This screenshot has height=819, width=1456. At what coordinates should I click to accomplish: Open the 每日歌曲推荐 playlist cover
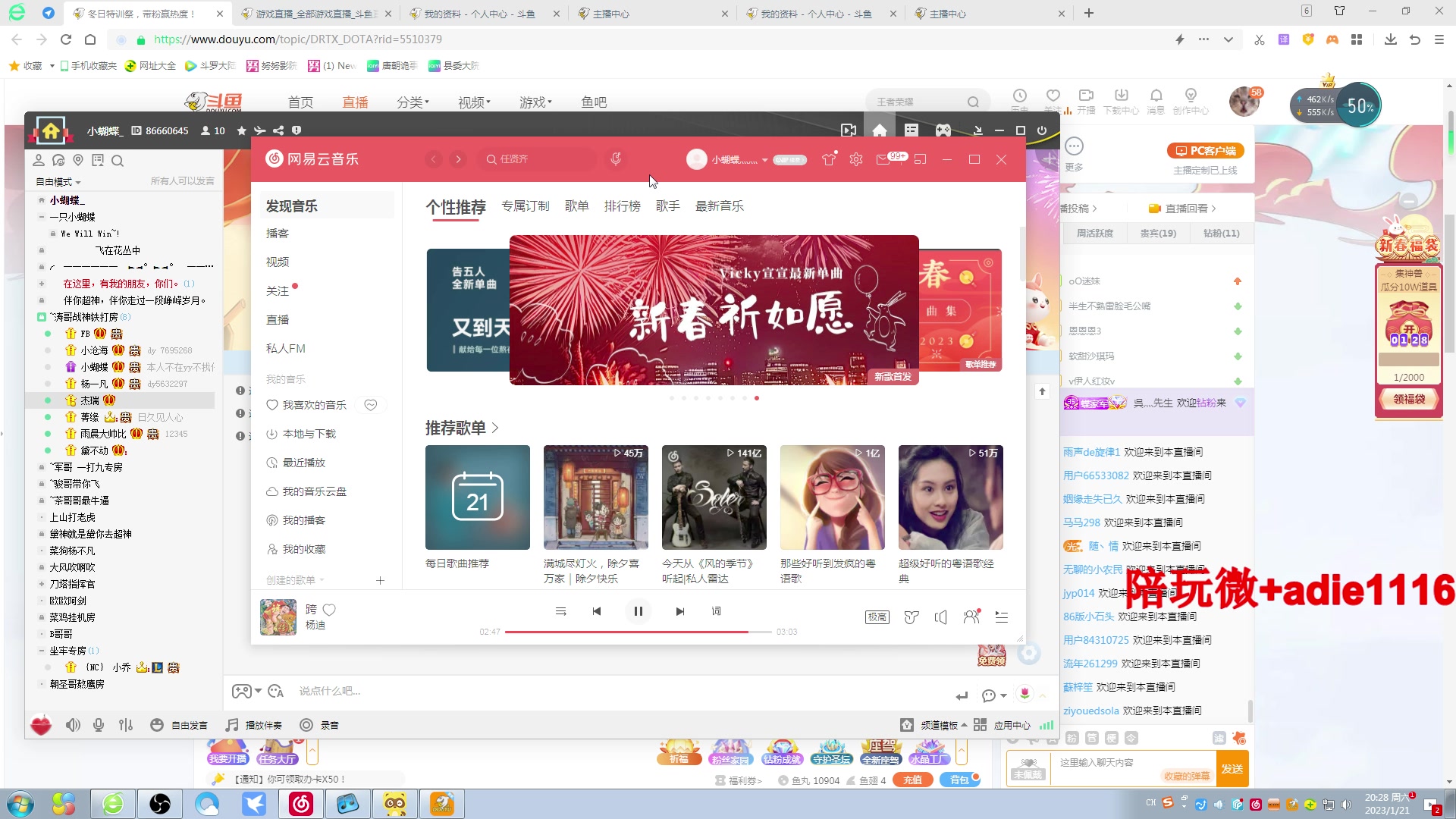[x=478, y=497]
